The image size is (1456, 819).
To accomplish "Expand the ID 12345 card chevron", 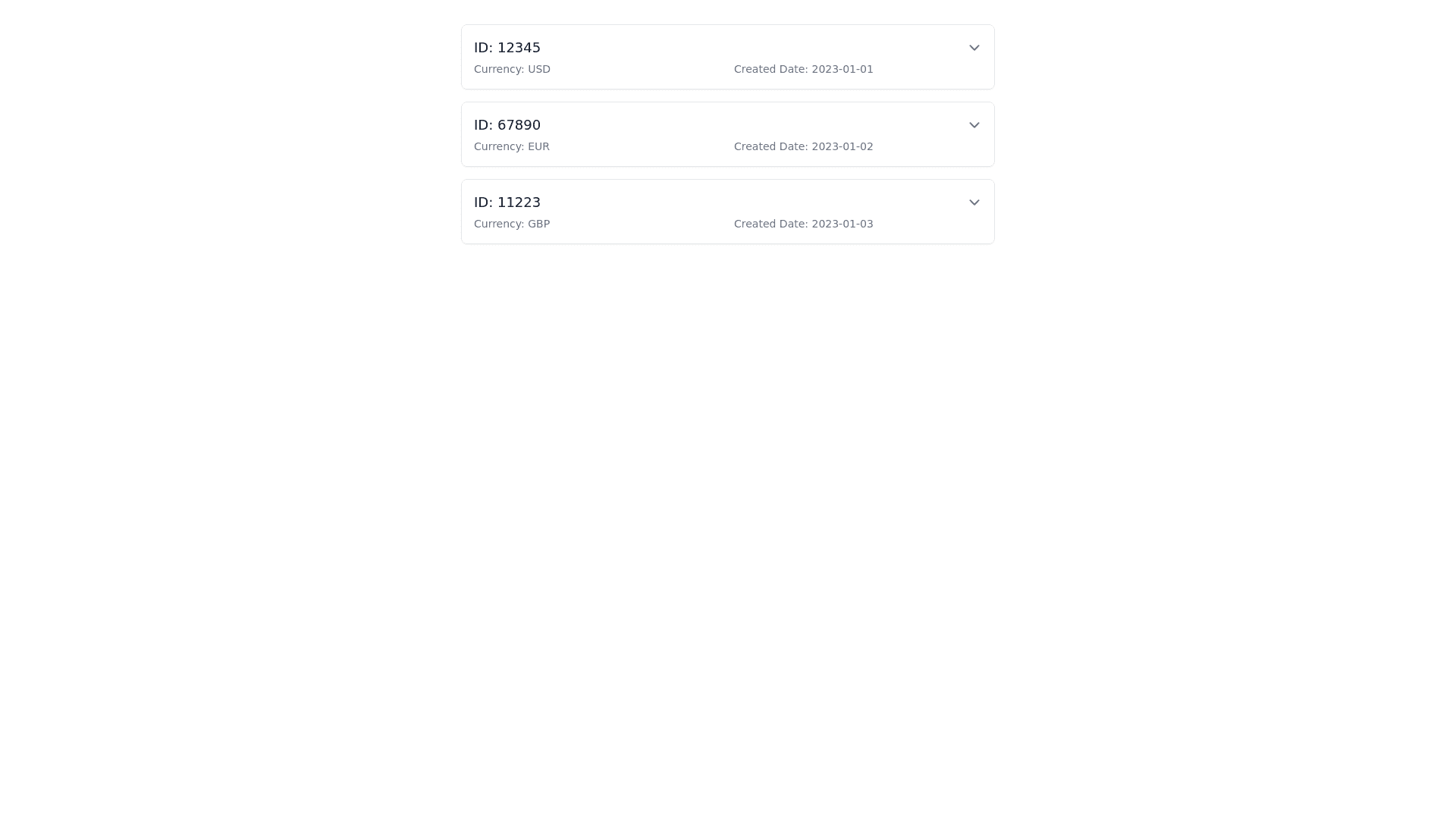I will (974, 48).
